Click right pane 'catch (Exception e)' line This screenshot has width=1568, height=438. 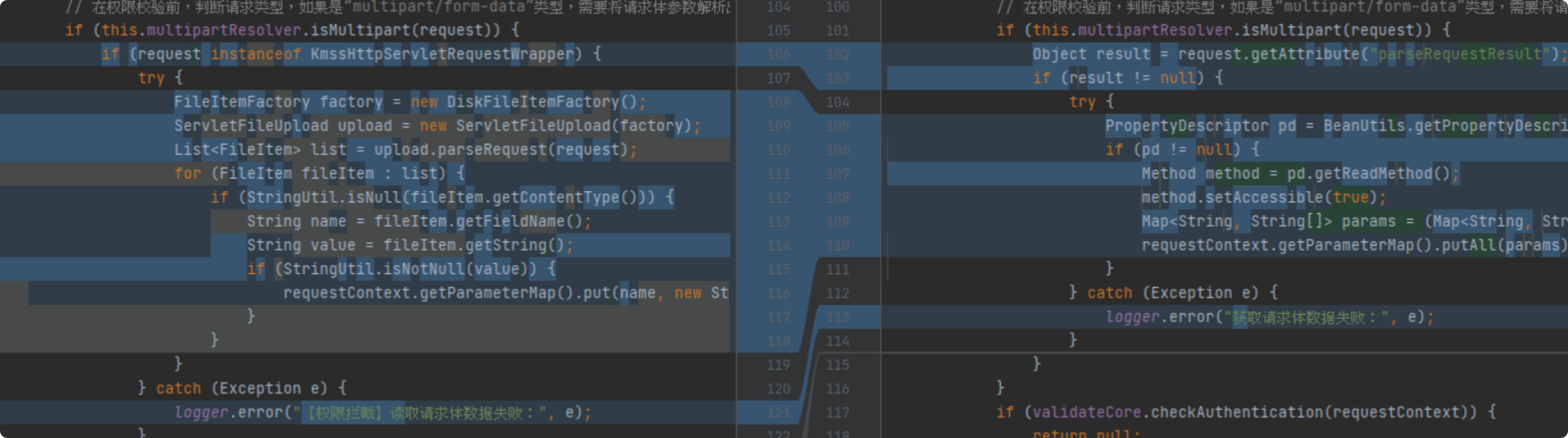[1174, 293]
